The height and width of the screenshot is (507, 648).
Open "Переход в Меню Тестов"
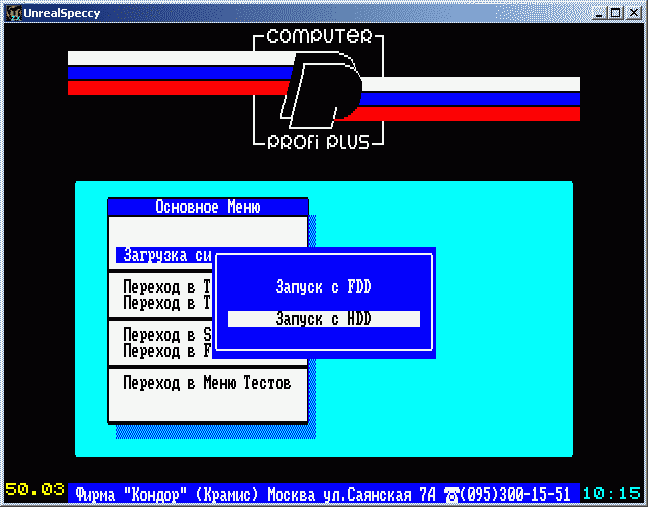point(207,383)
